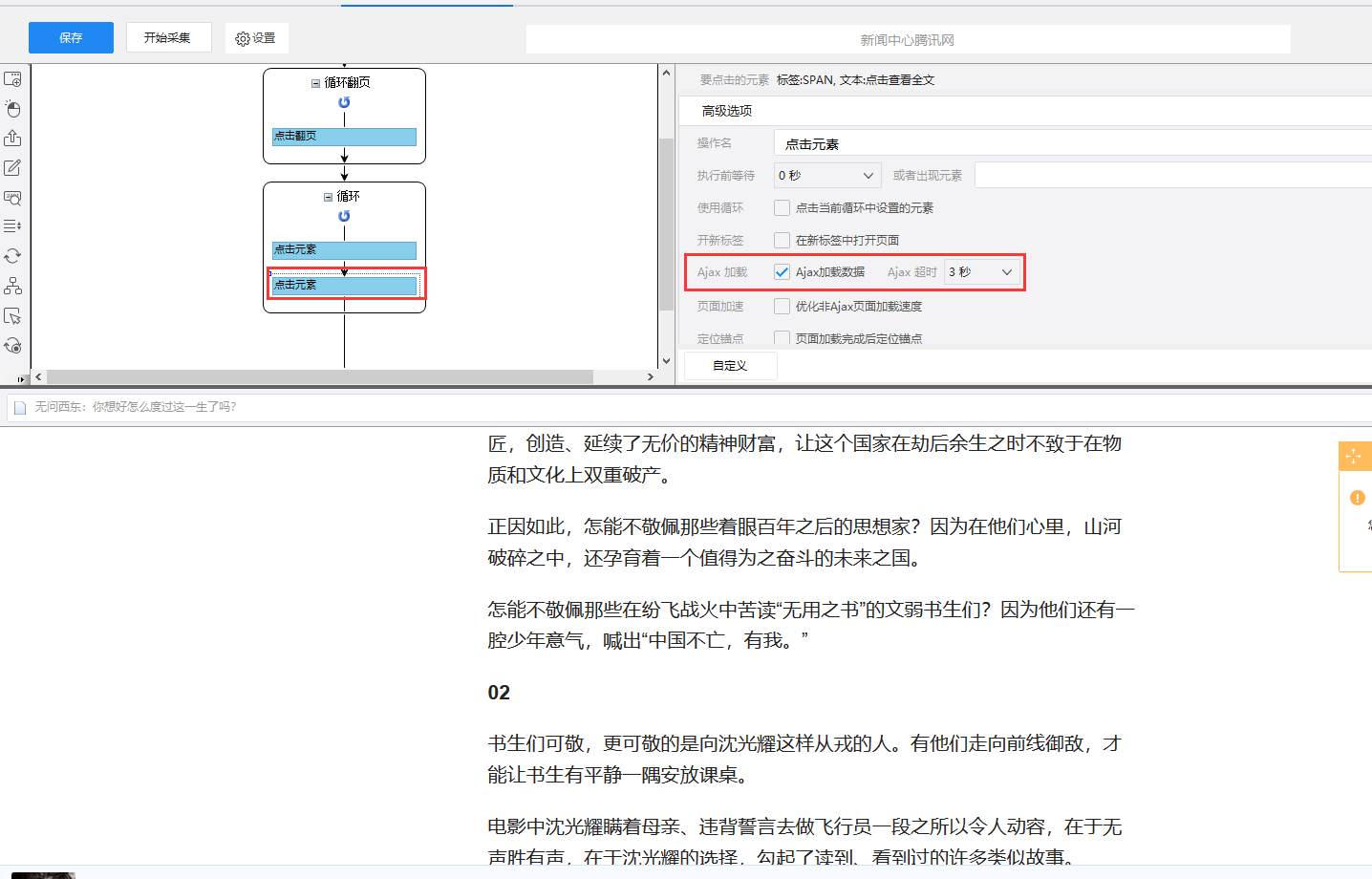The height and width of the screenshot is (879, 1372).
Task: Select the branch condition hierarchy icon
Action: tap(12, 286)
